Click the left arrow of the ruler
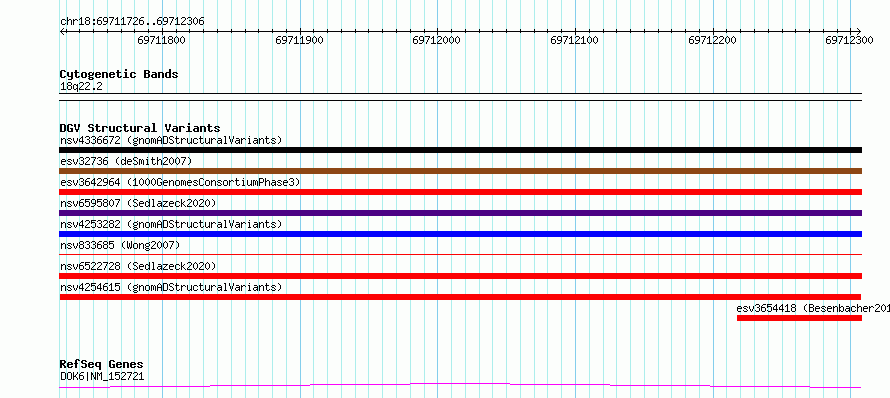 click(x=62, y=31)
